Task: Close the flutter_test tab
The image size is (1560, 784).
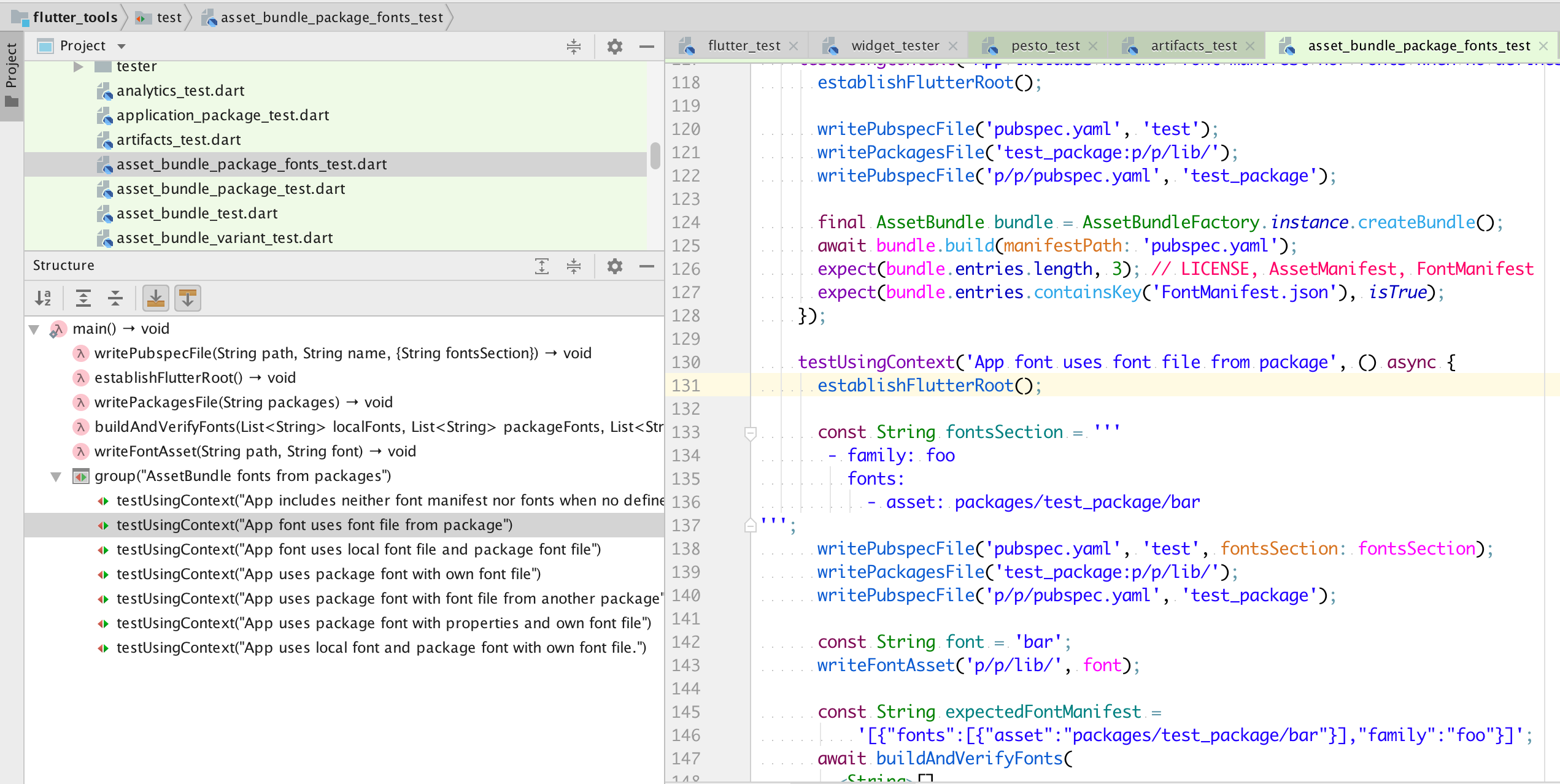Action: pos(794,46)
